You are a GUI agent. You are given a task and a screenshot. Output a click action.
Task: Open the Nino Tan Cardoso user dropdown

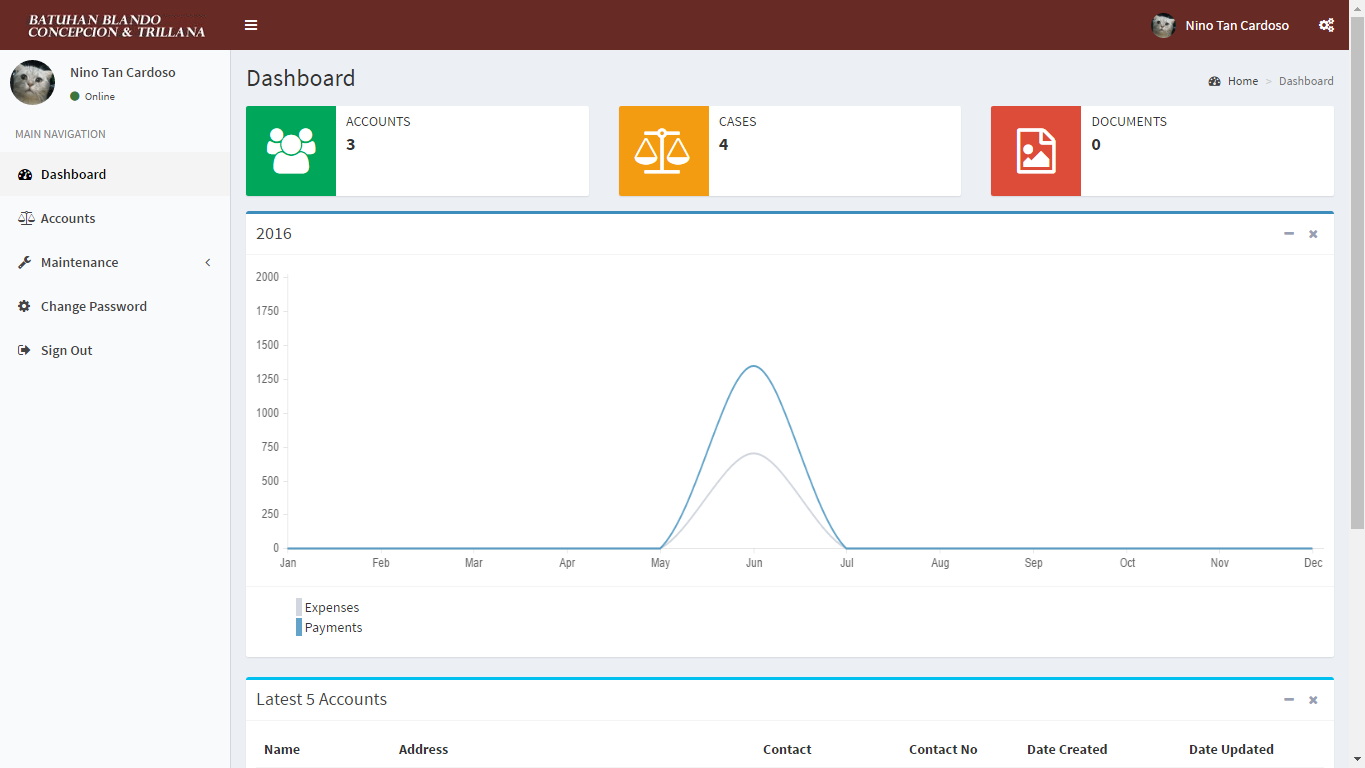tap(1220, 25)
